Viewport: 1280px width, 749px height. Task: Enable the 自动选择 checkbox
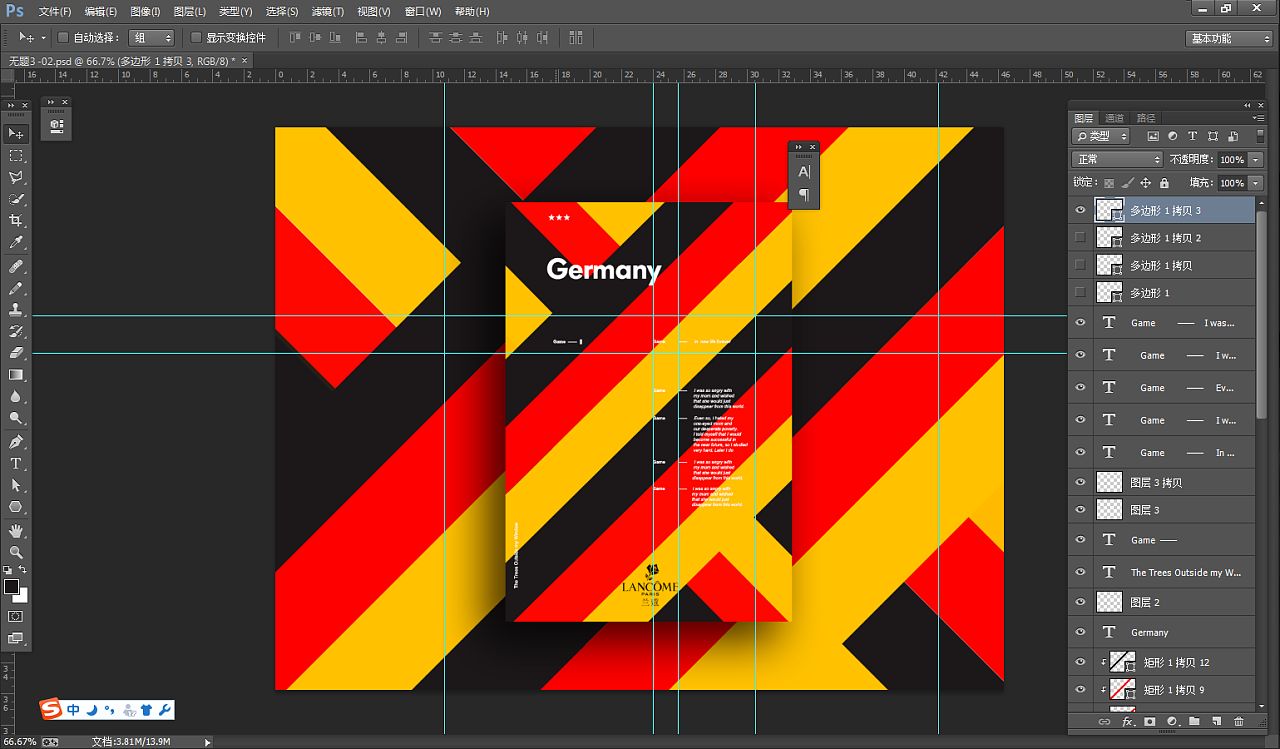[63, 38]
